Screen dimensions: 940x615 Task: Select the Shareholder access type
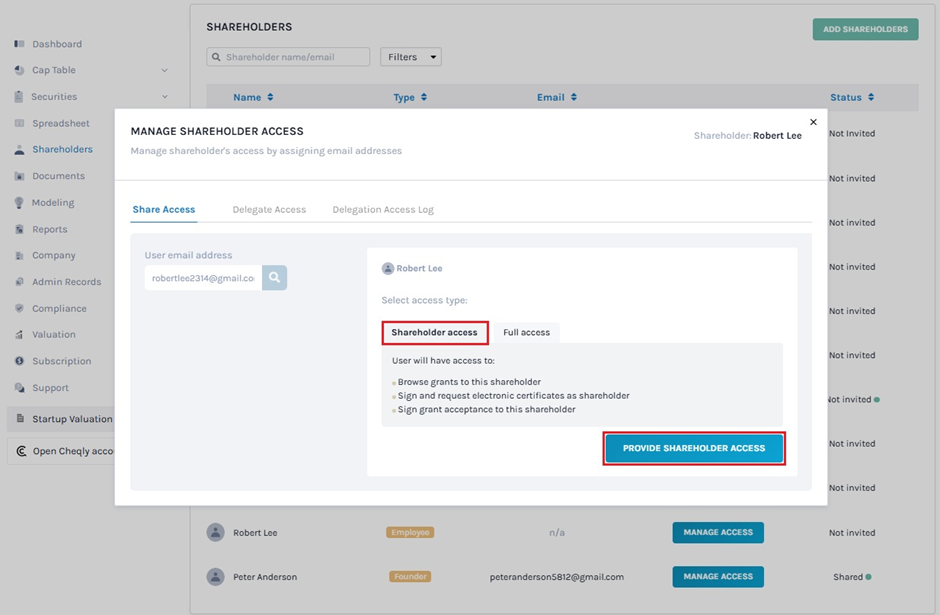tap(434, 332)
